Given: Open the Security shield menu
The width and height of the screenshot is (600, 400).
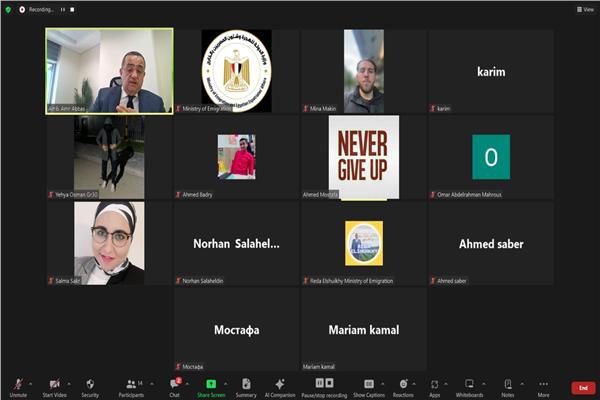Looking at the screenshot, I should click(90, 387).
